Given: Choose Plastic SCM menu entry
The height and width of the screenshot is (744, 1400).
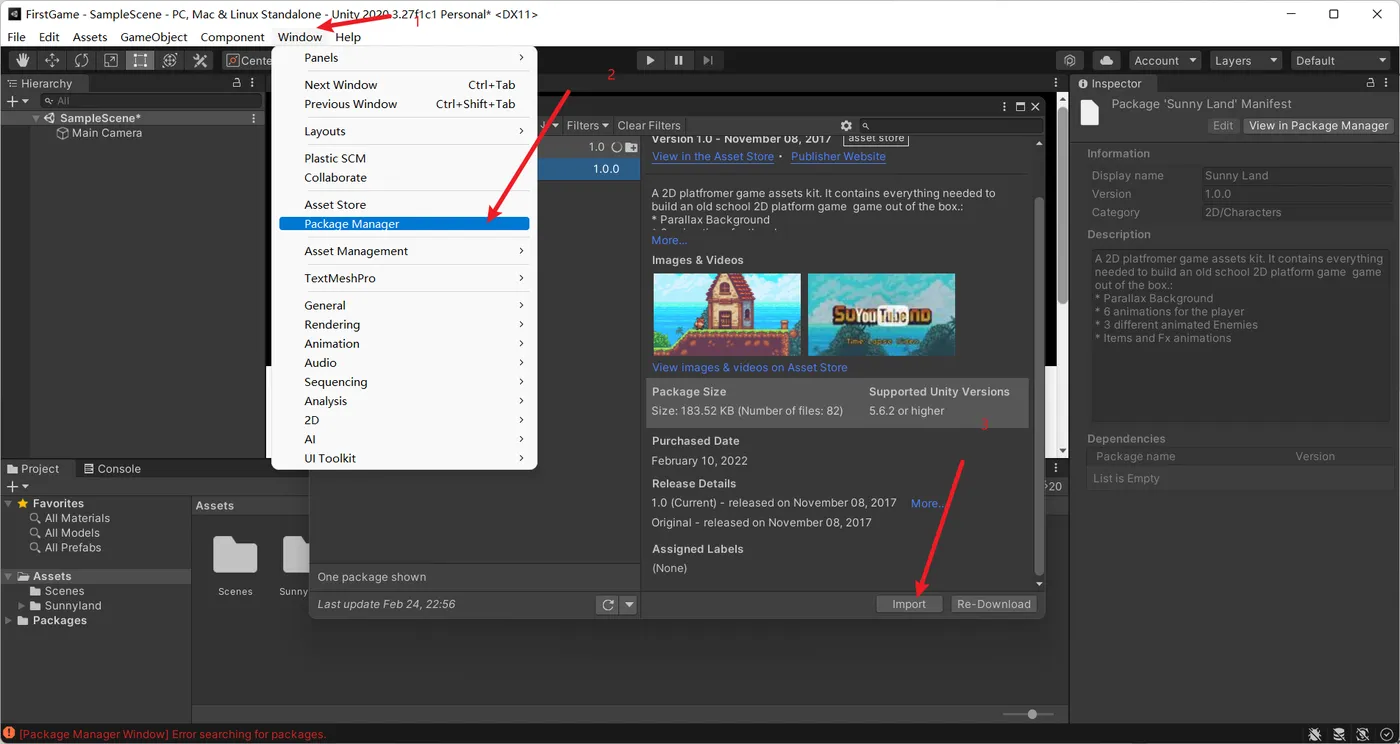Looking at the screenshot, I should point(404,159).
